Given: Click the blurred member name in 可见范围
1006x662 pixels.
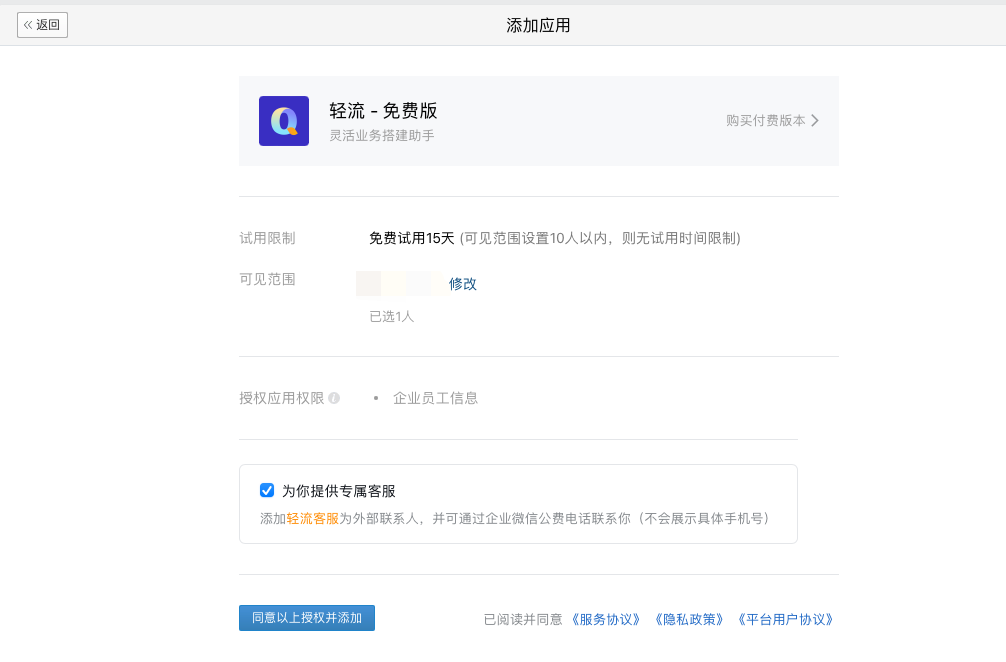Looking at the screenshot, I should [399, 284].
